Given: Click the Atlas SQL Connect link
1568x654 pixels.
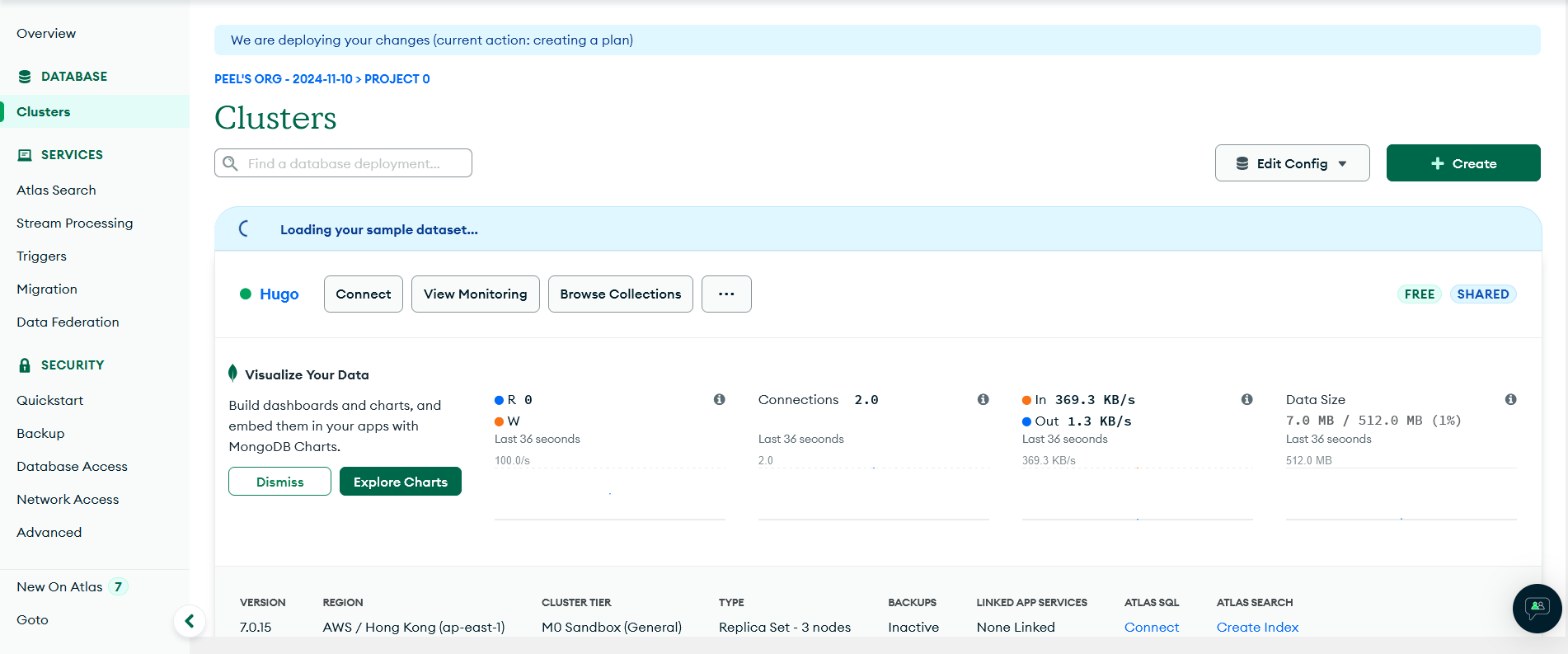Looking at the screenshot, I should [1152, 627].
